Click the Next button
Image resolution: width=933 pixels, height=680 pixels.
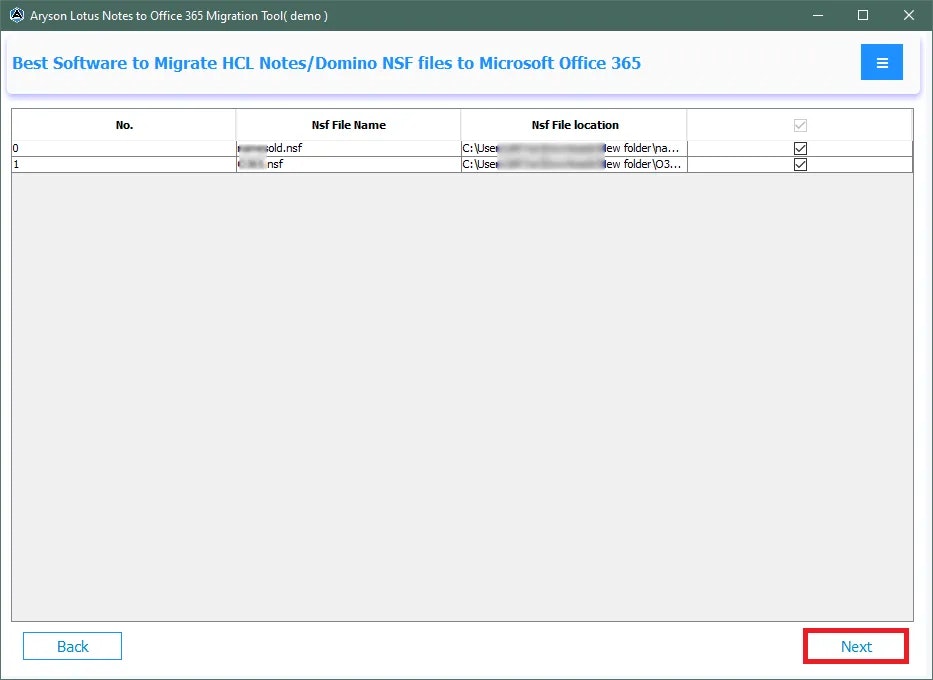pyautogui.click(x=856, y=646)
